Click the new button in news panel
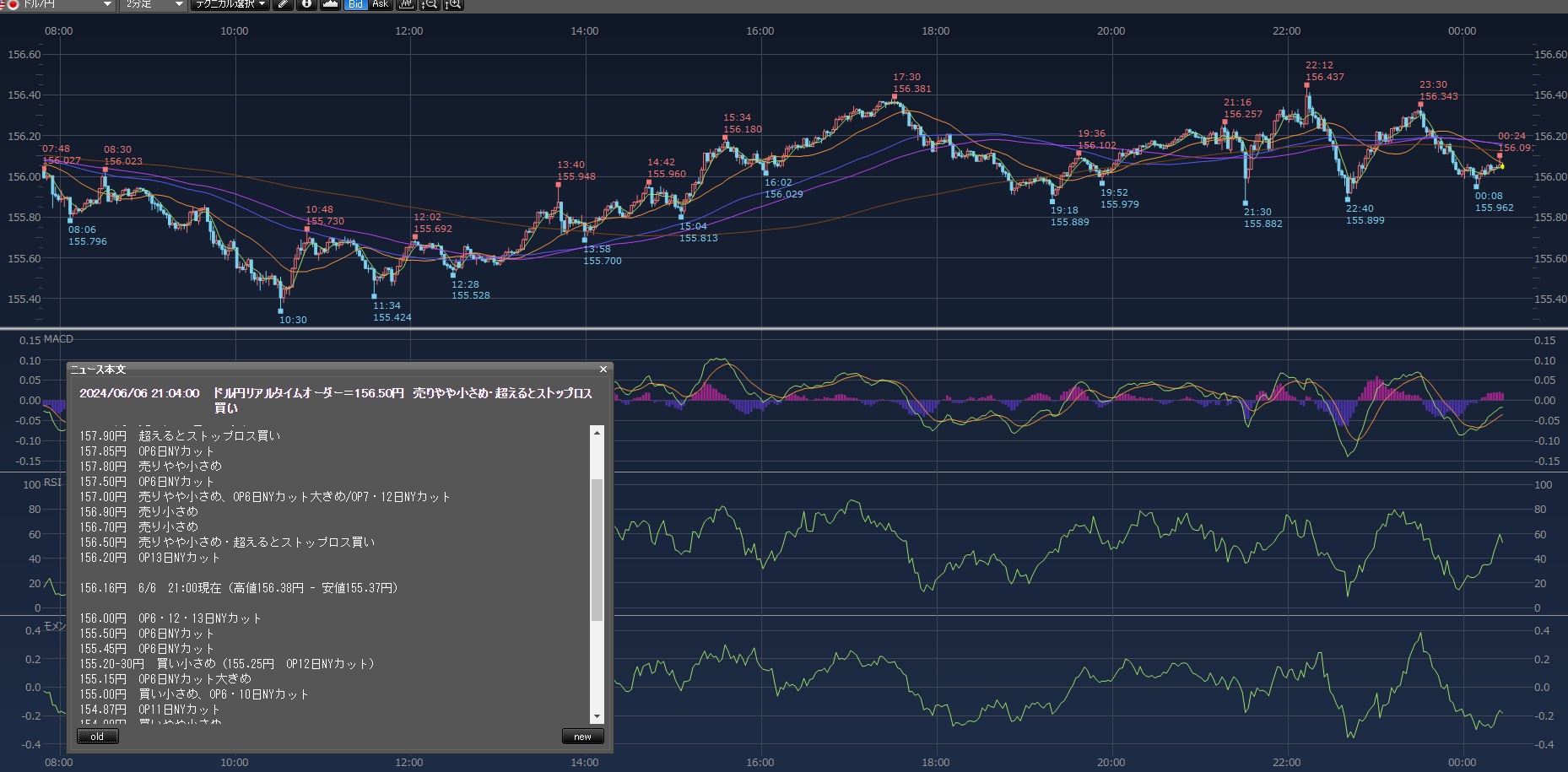 (582, 737)
